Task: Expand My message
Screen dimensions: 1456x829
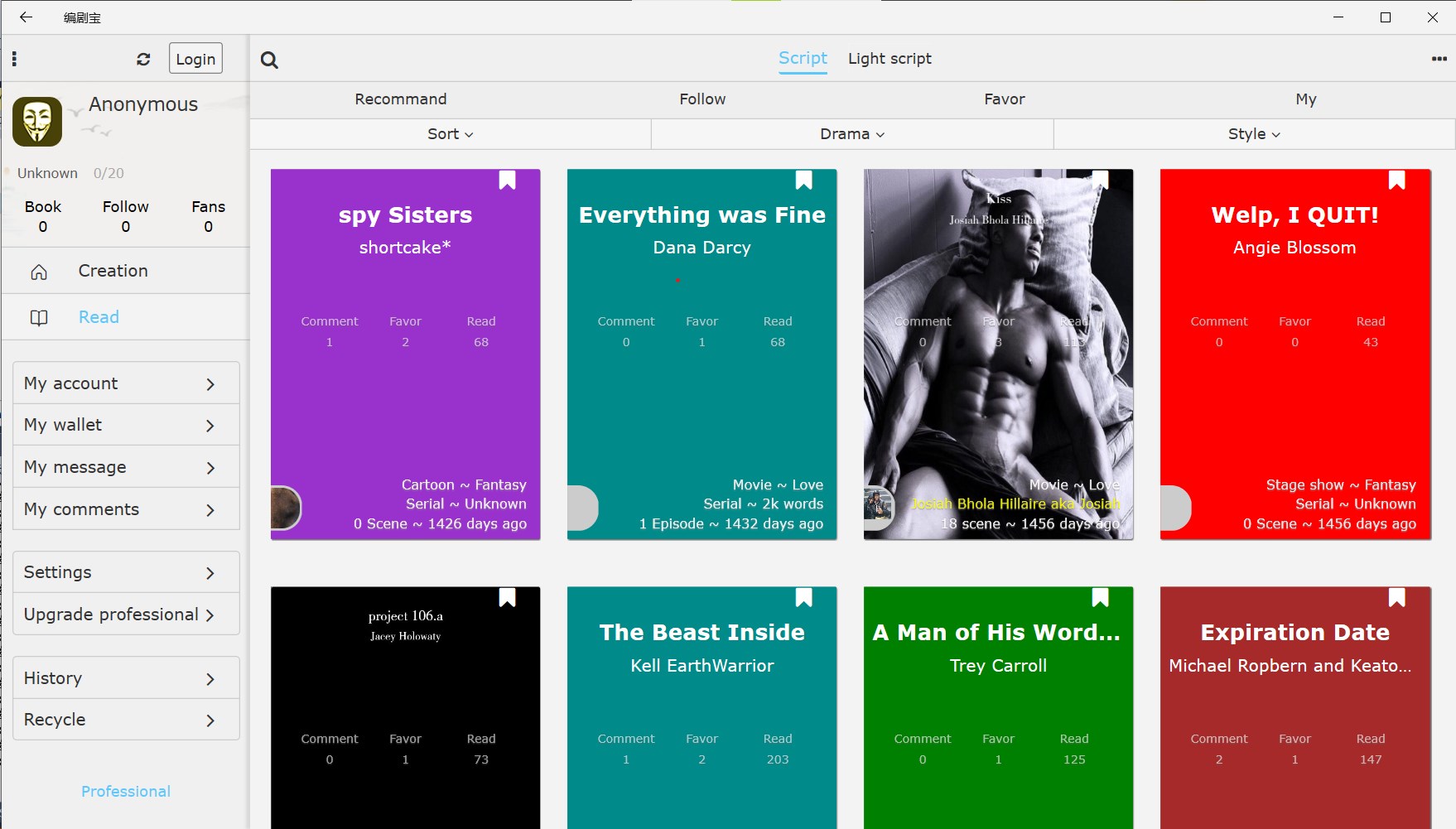Action: [x=126, y=467]
